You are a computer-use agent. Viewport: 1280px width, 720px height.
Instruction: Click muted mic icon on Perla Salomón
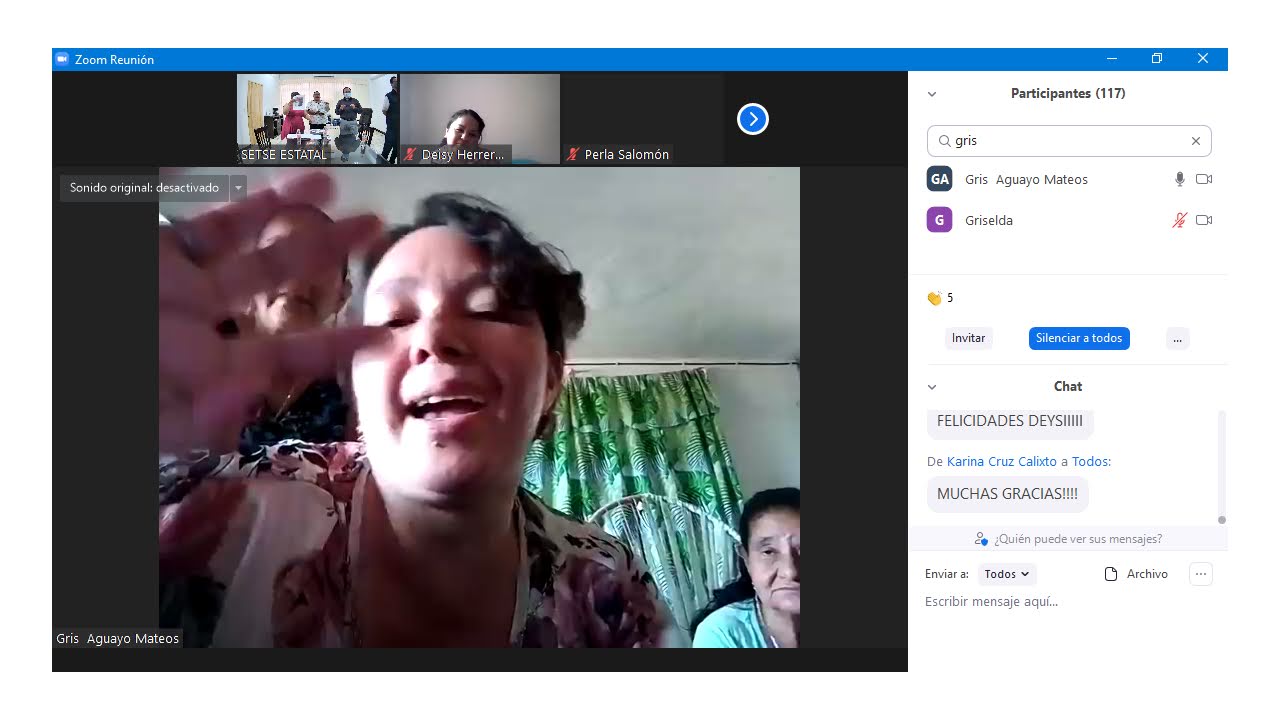click(573, 155)
